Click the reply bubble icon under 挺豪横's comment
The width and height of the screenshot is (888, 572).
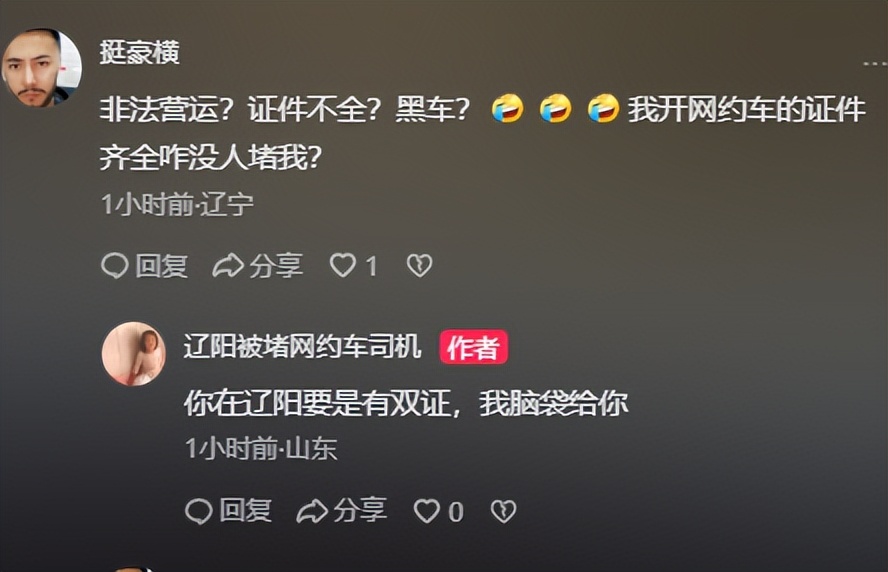click(115, 265)
